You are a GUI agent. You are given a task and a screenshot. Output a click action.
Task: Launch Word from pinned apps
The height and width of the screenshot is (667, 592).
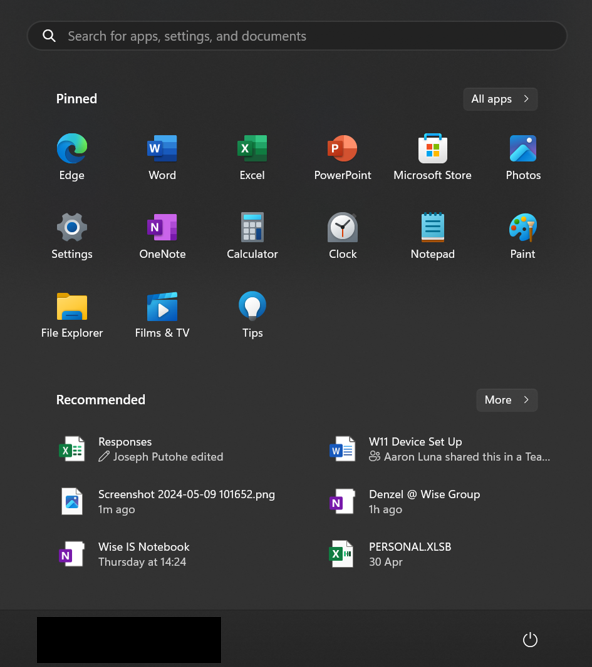pyautogui.click(x=162, y=156)
